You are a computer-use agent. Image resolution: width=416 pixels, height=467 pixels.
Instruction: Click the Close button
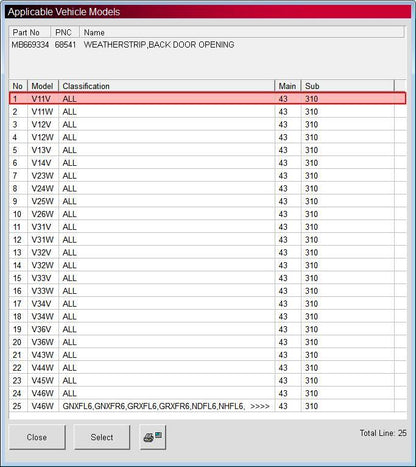click(x=37, y=437)
